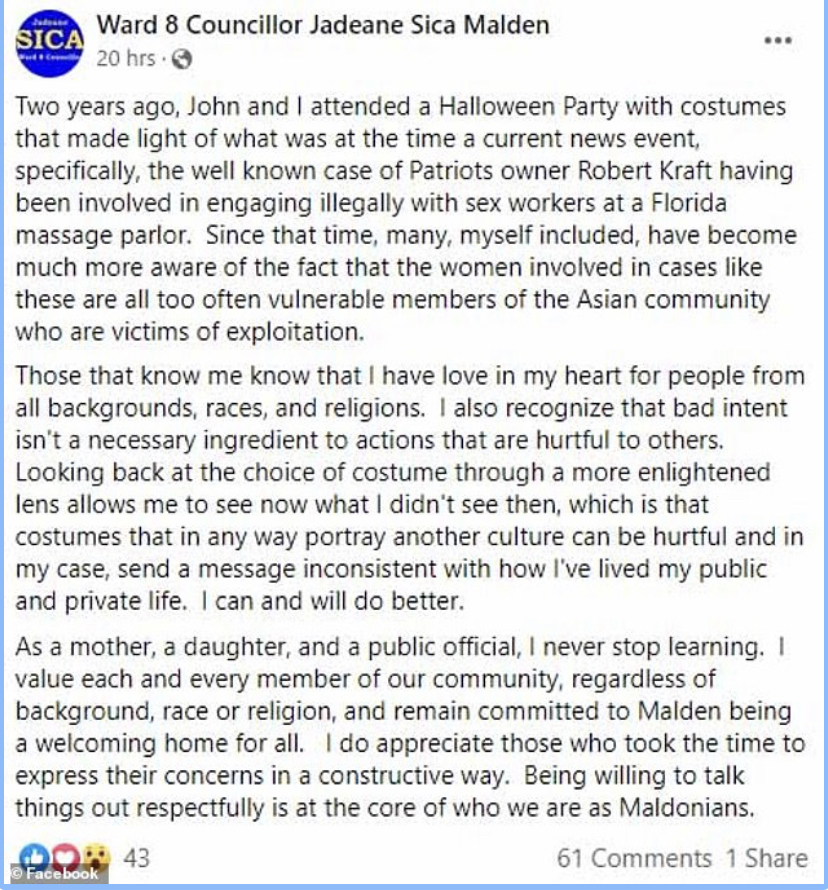Click the paragraph starting 'As a mother'

(410, 727)
